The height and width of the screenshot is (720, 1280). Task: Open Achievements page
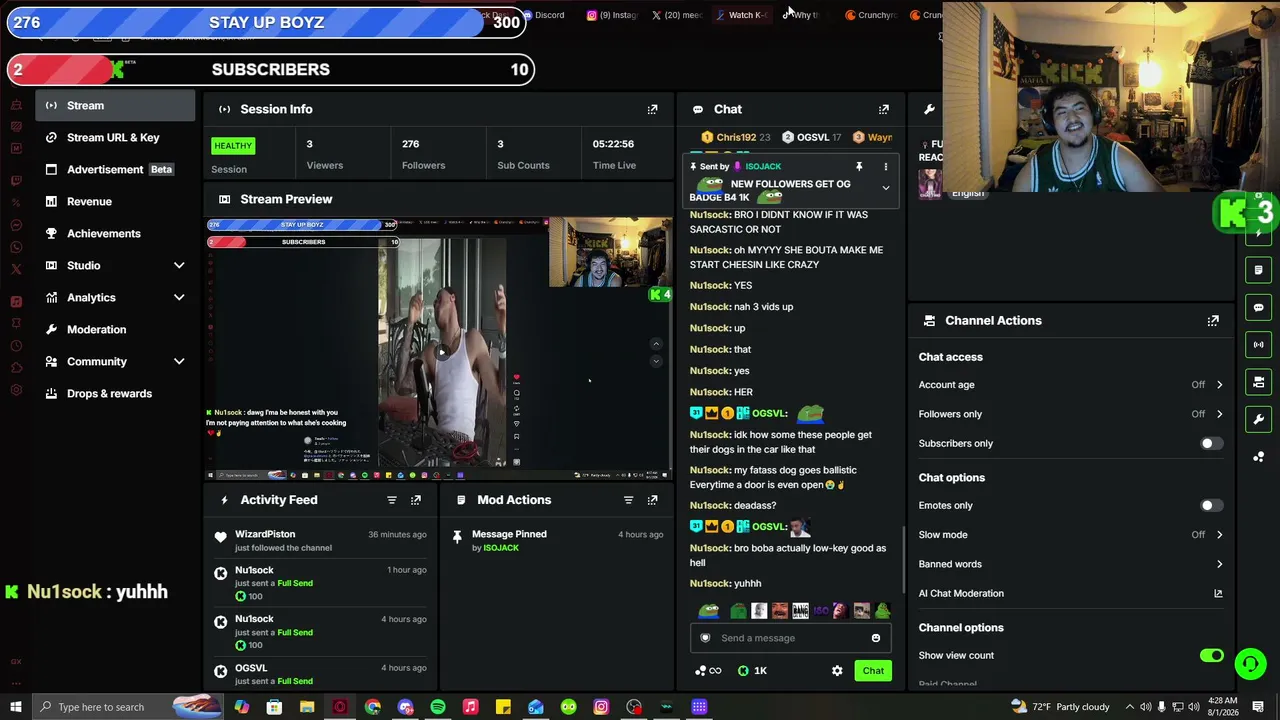tap(115, 233)
